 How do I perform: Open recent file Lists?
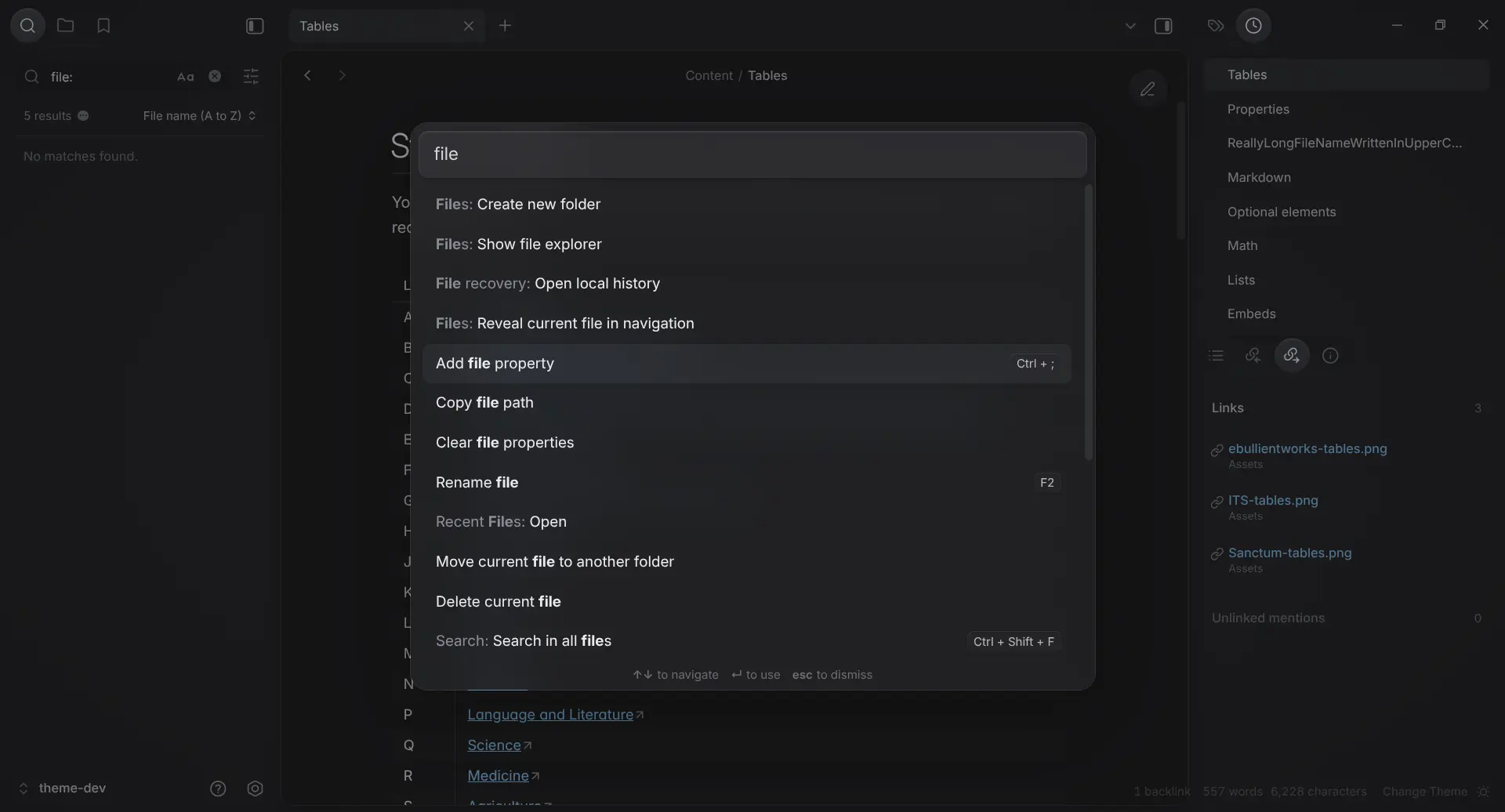[1346, 281]
